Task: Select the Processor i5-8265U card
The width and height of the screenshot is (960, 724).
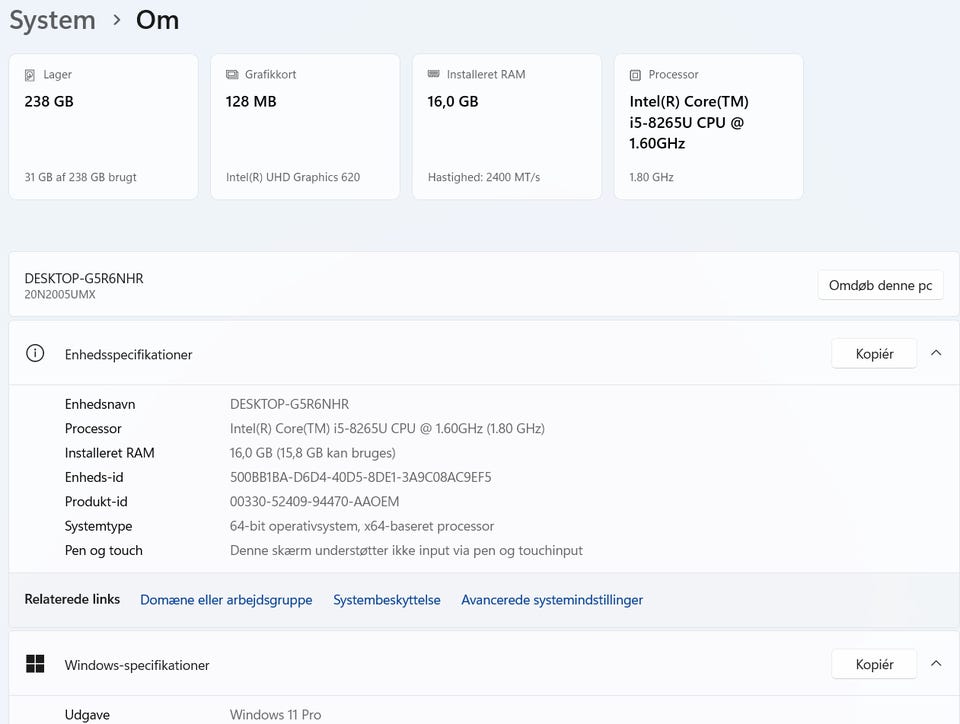Action: (x=708, y=127)
